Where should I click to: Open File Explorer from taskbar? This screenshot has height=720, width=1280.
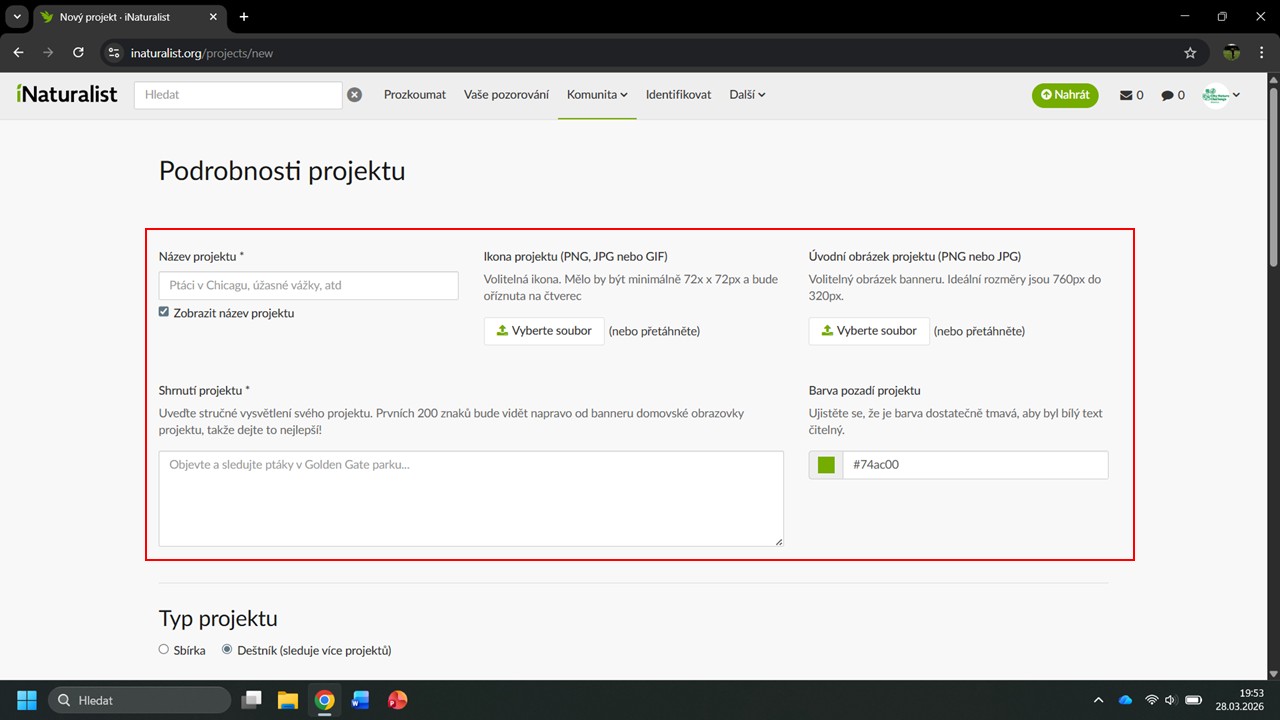[x=288, y=700]
